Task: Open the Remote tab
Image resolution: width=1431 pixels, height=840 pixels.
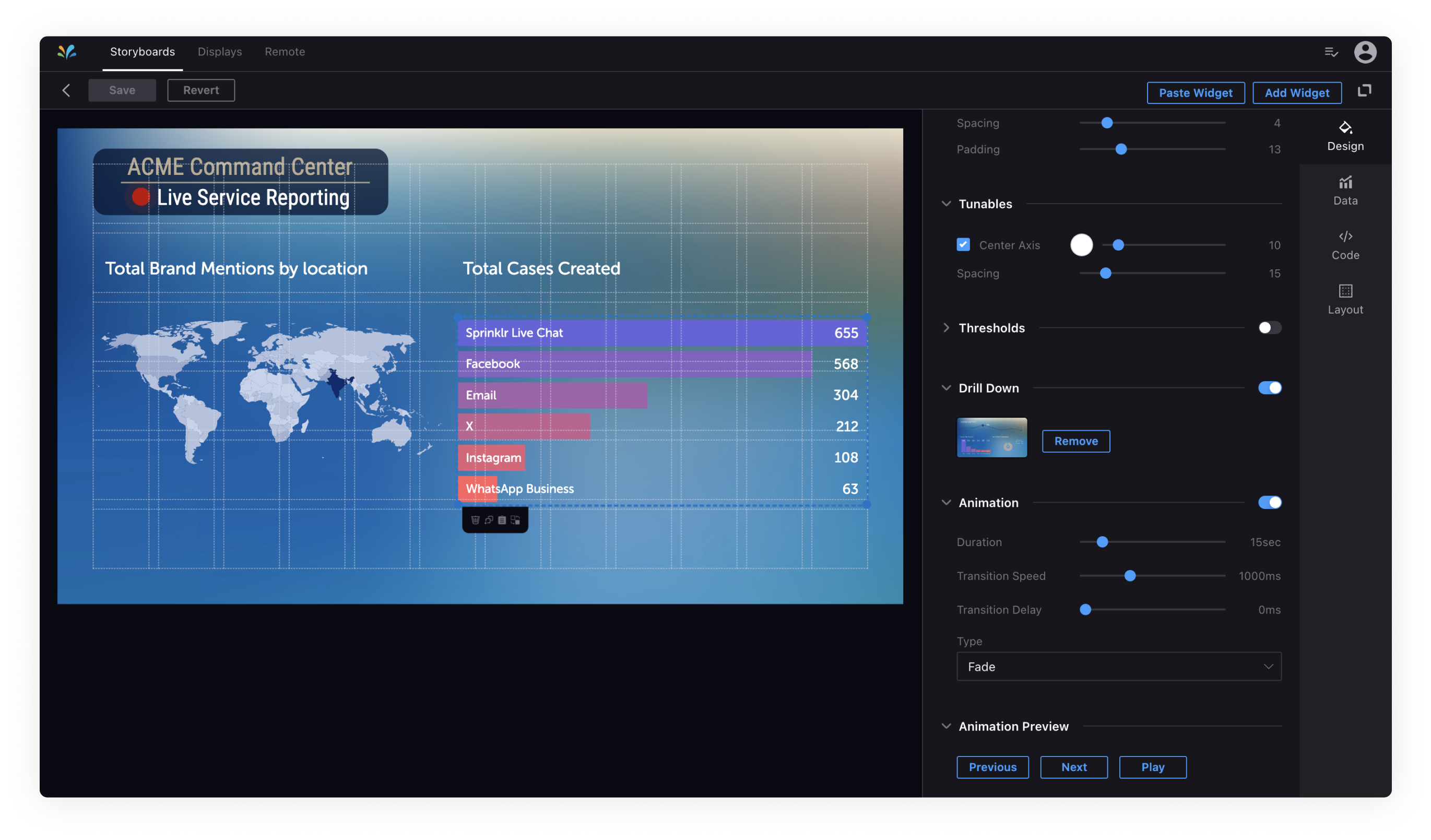Action: tap(285, 52)
